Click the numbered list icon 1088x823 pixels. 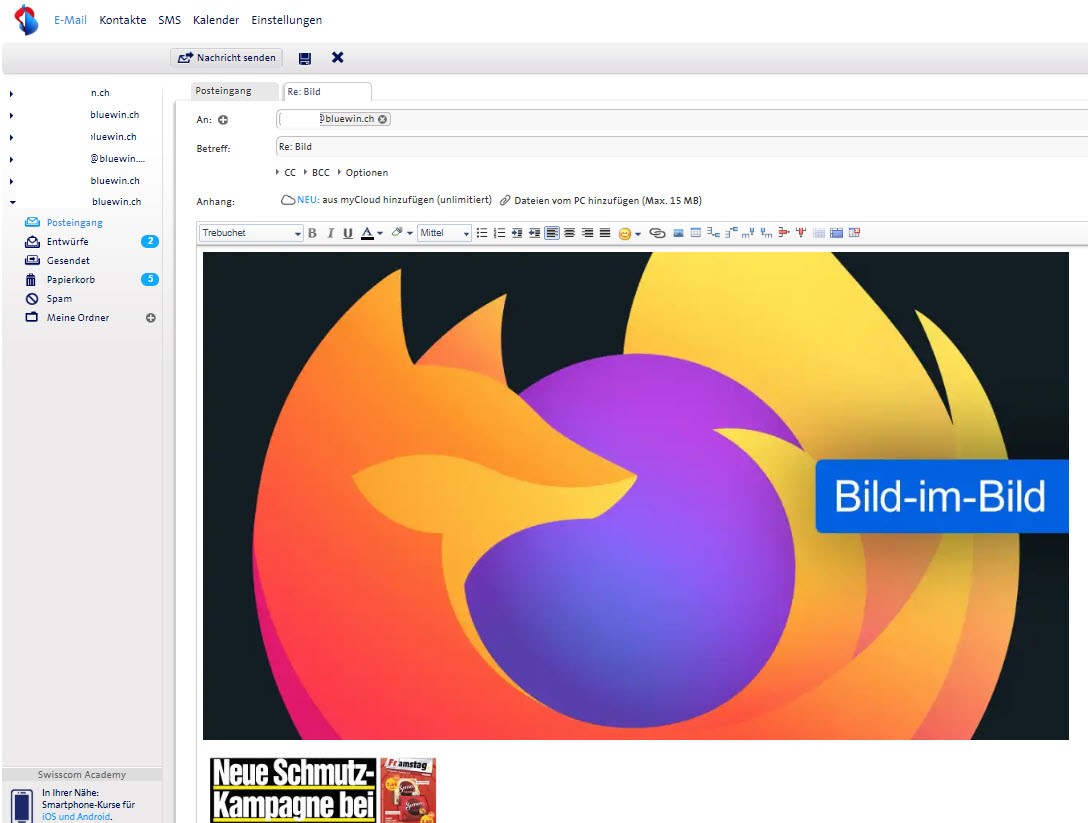tap(499, 233)
